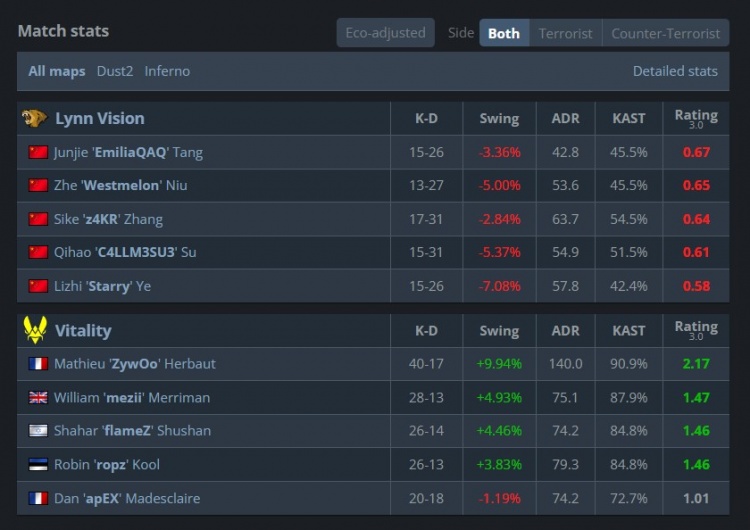The width and height of the screenshot is (750, 530).
Task: Select the All maps tab
Action: point(56,71)
